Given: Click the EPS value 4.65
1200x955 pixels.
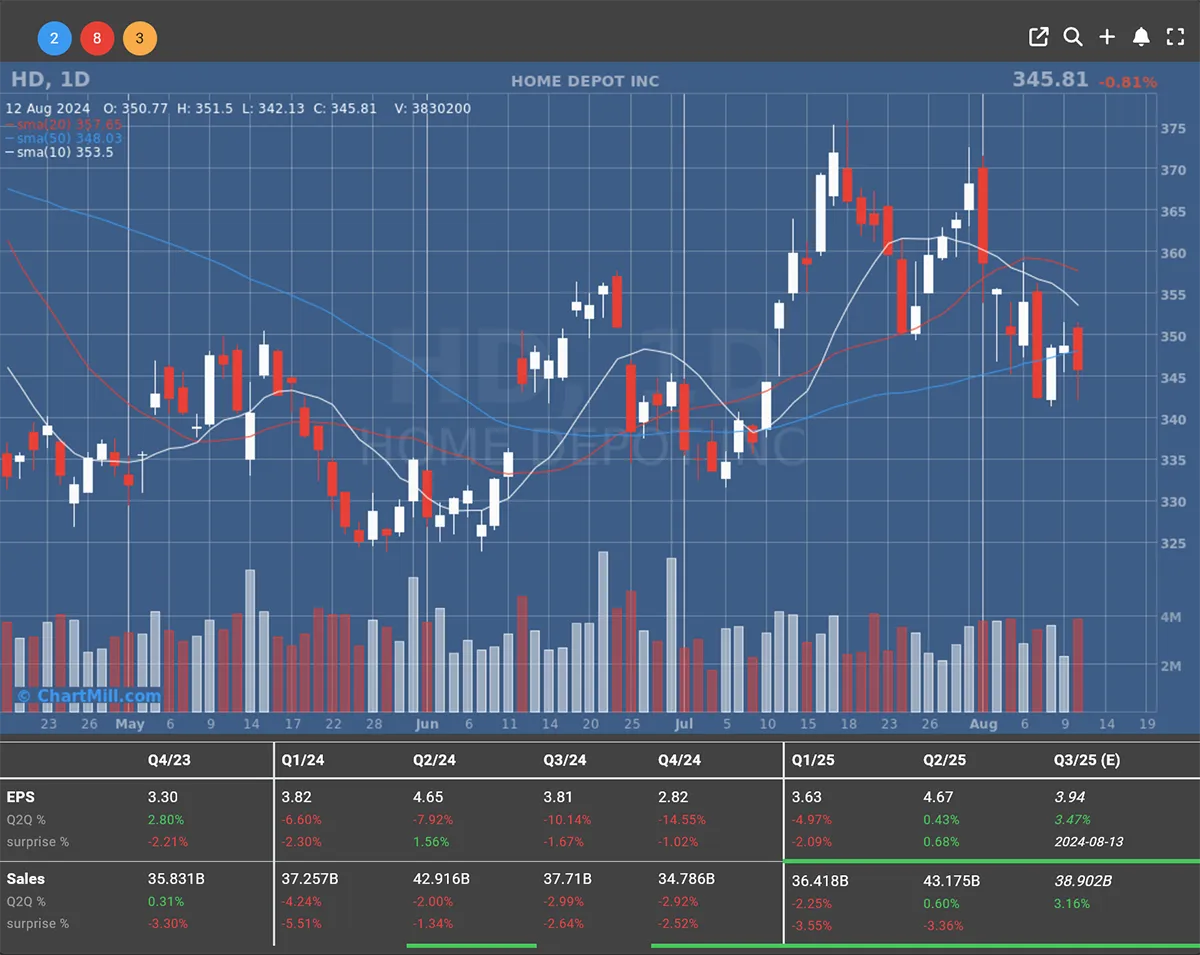Looking at the screenshot, I should point(428,797).
